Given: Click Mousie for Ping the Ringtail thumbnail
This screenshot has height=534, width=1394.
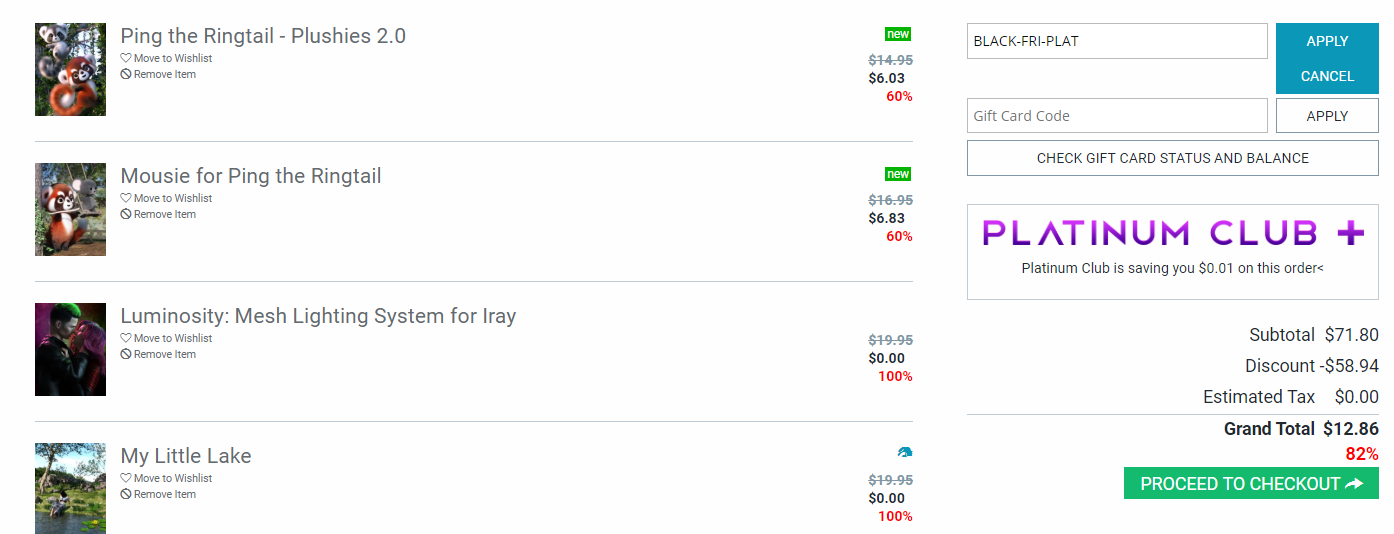Looking at the screenshot, I should [x=70, y=209].
